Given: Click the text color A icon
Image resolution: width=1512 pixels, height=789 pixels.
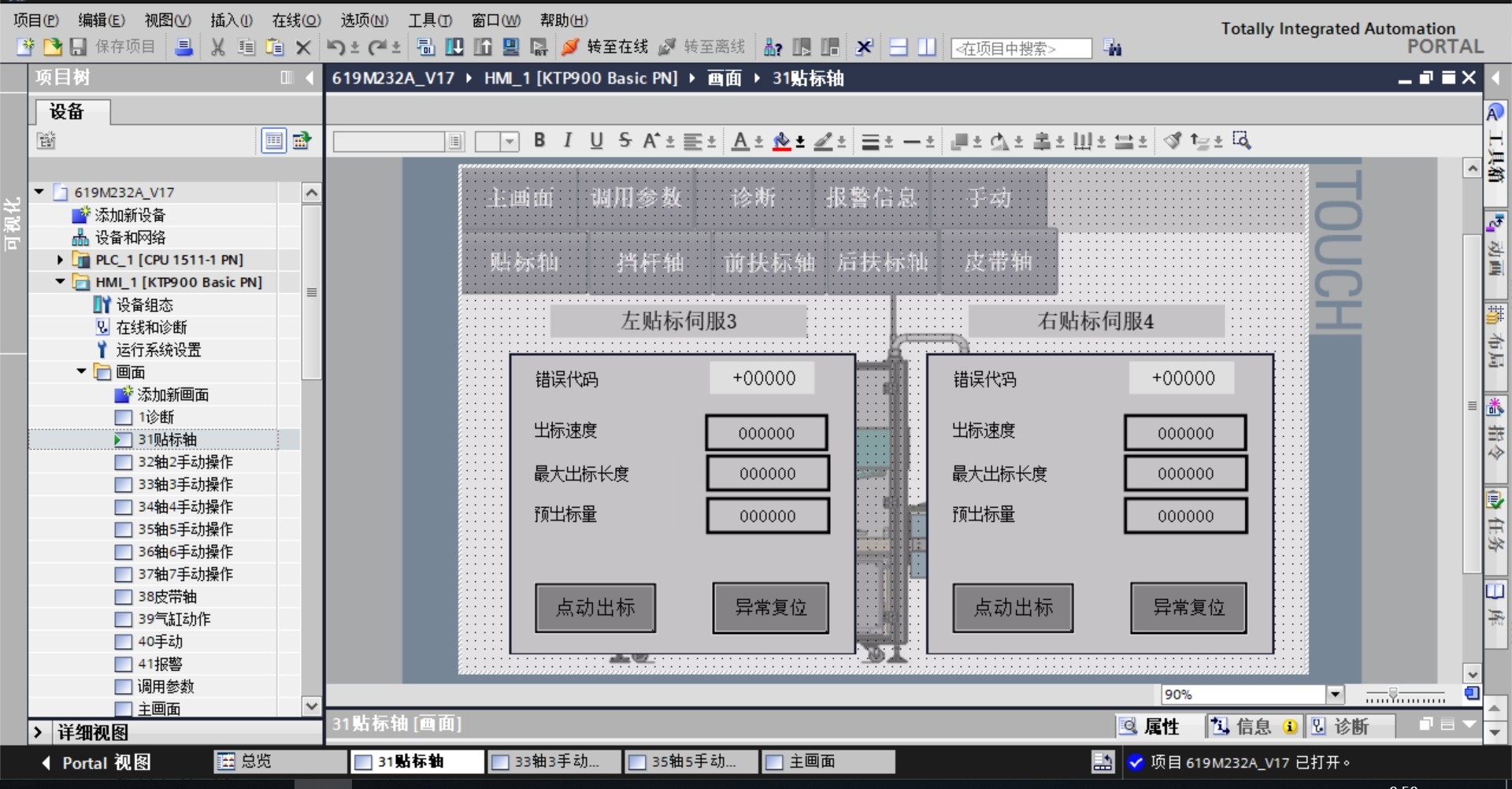Looking at the screenshot, I should (740, 141).
